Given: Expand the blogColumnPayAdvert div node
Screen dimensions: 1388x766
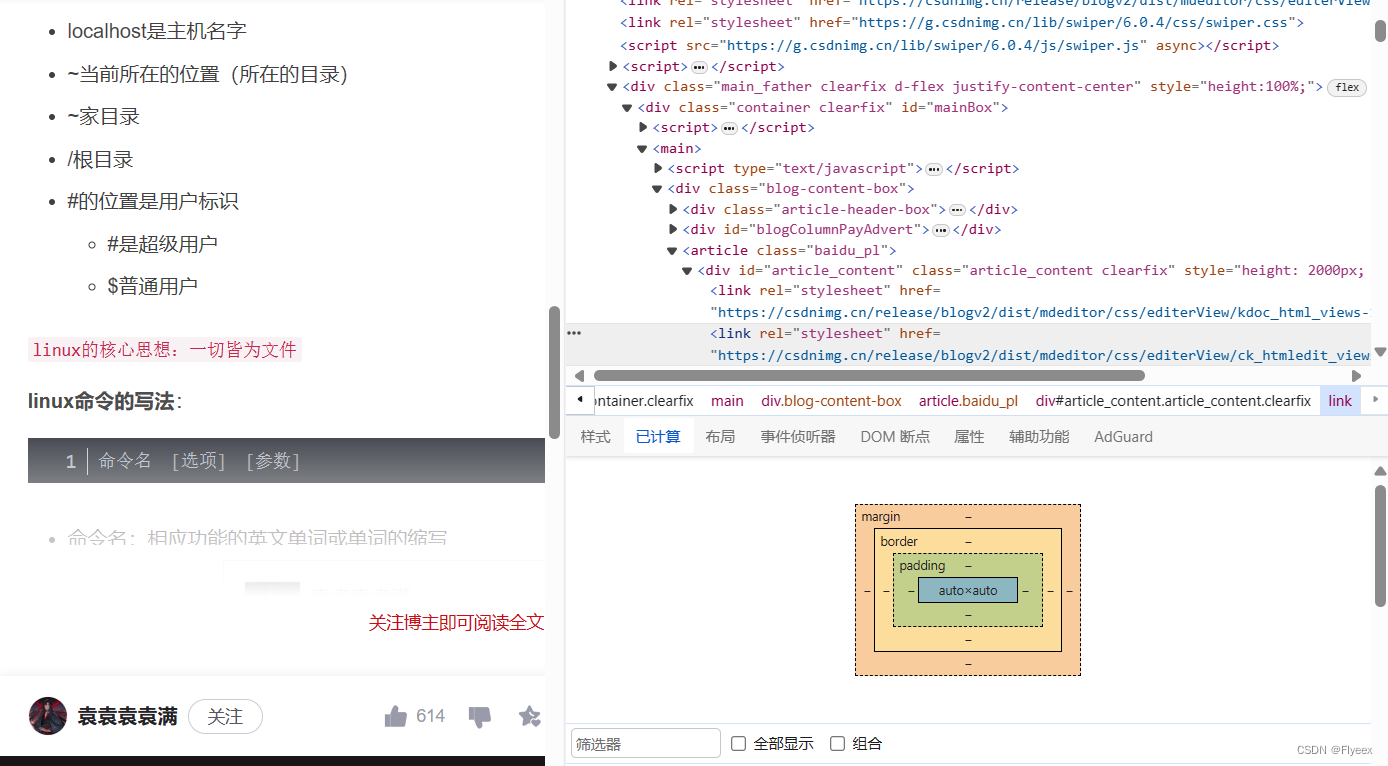Looking at the screenshot, I should tap(674, 229).
